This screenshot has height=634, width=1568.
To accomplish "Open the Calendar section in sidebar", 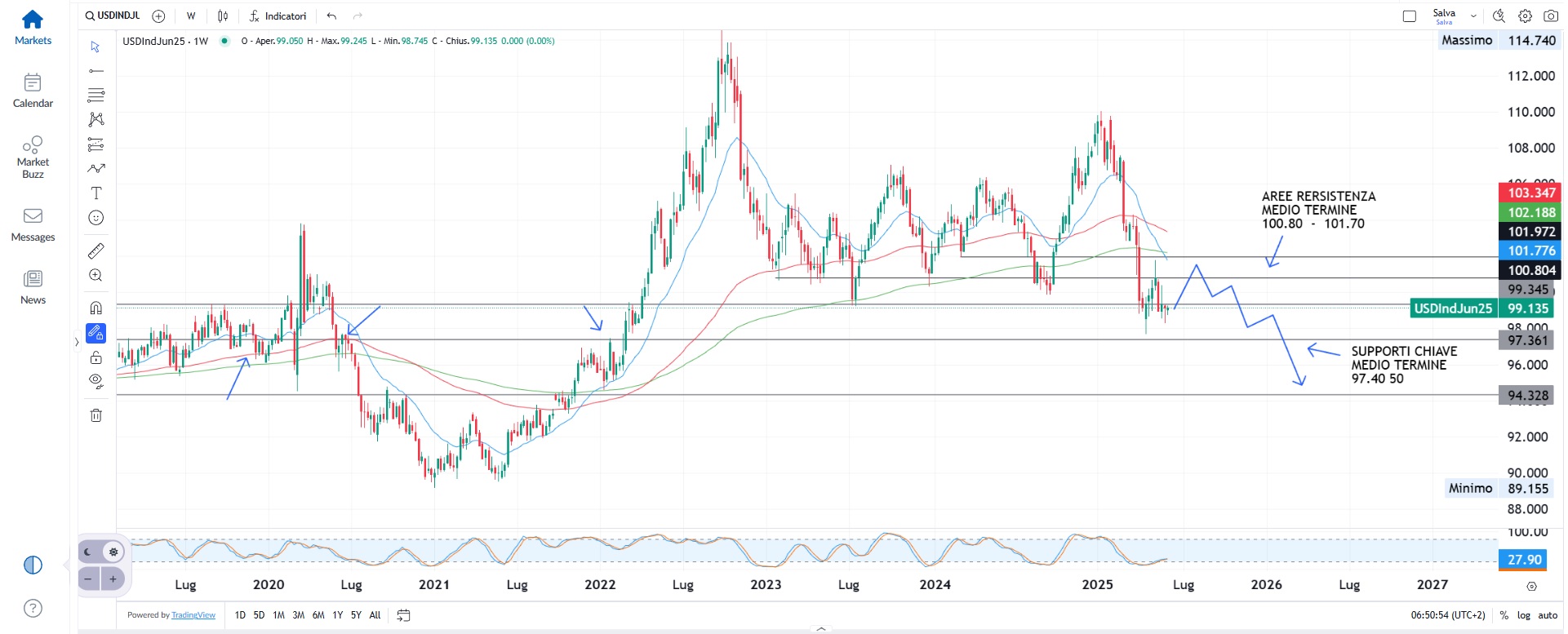I will 33,91.
